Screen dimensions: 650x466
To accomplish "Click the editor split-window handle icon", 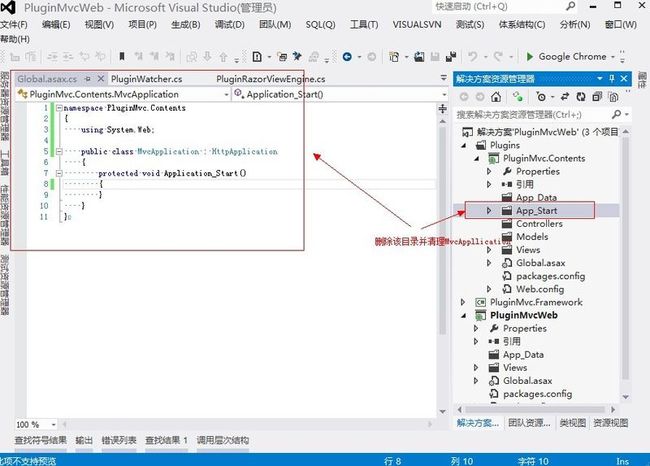I will tap(443, 109).
